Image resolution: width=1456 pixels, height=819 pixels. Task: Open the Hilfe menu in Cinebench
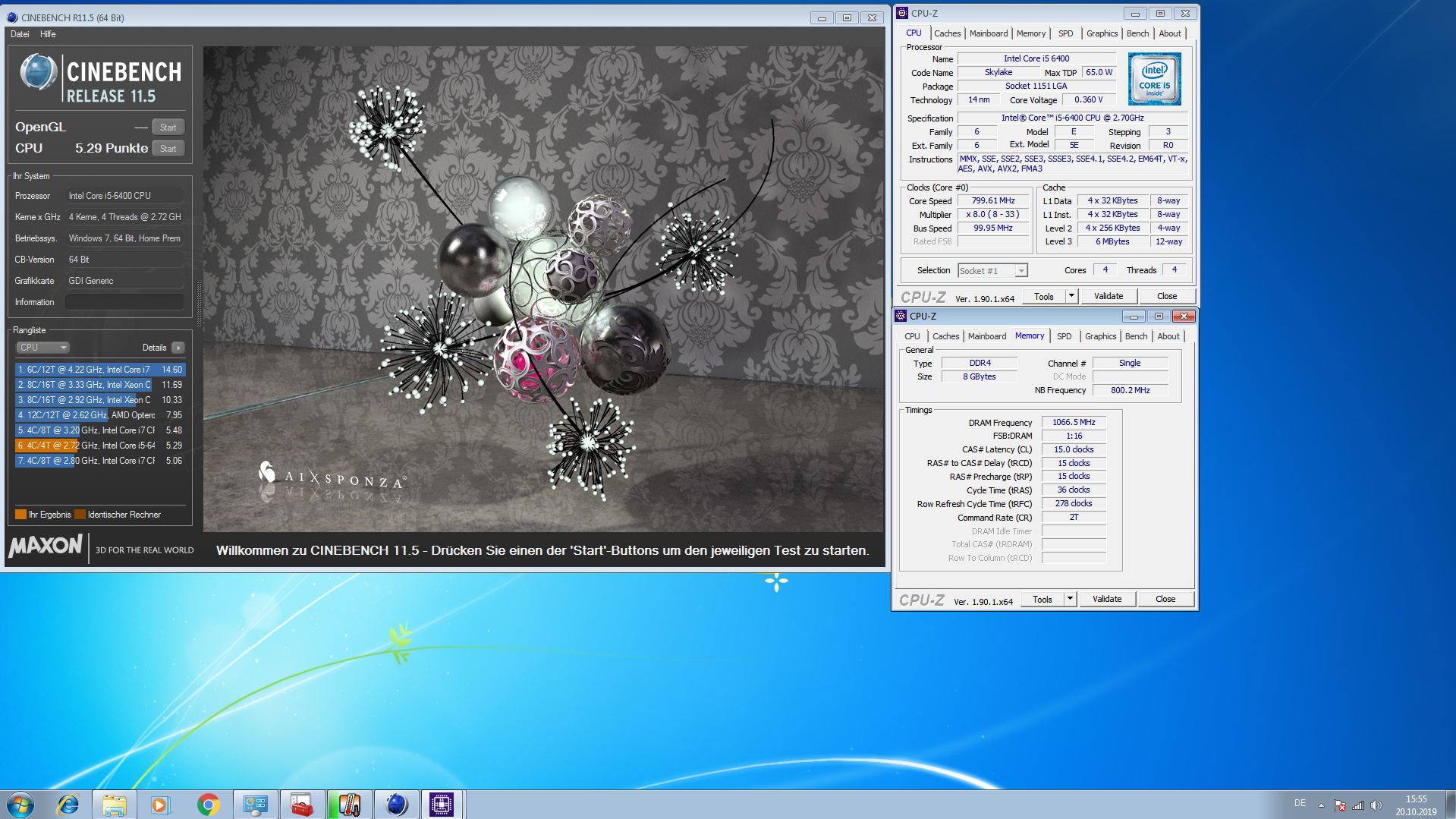(48, 34)
